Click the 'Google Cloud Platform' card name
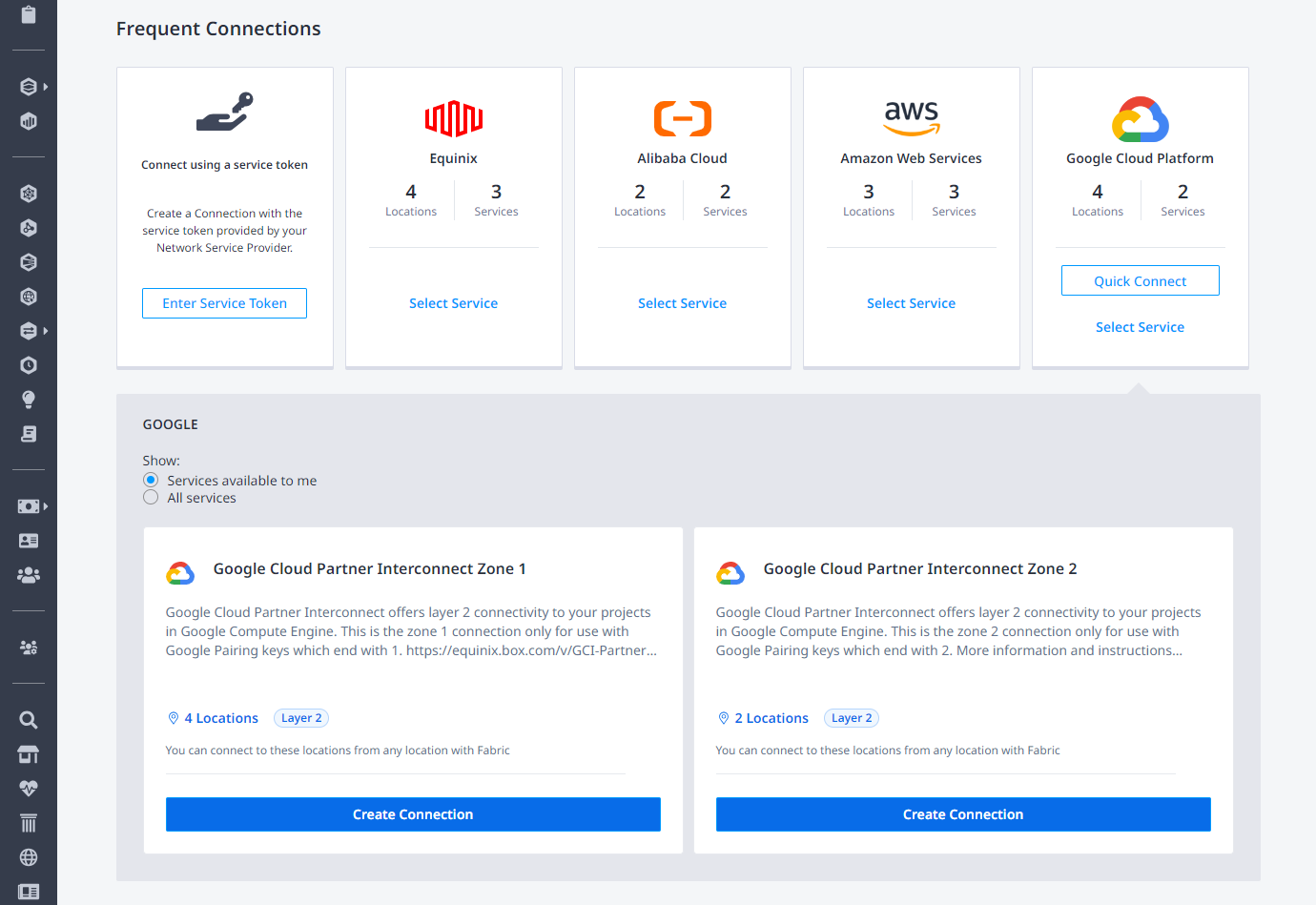 click(1141, 158)
